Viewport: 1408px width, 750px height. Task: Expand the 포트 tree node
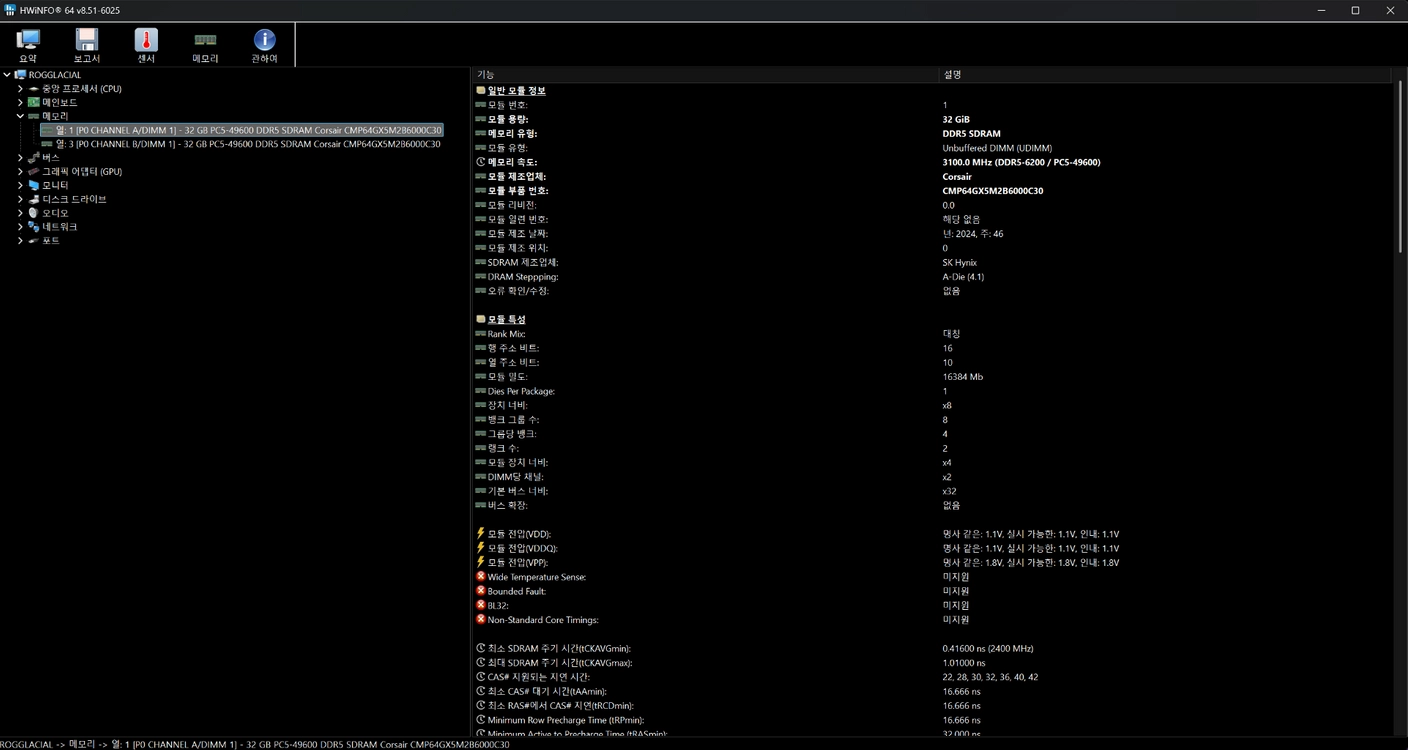pos(20,241)
